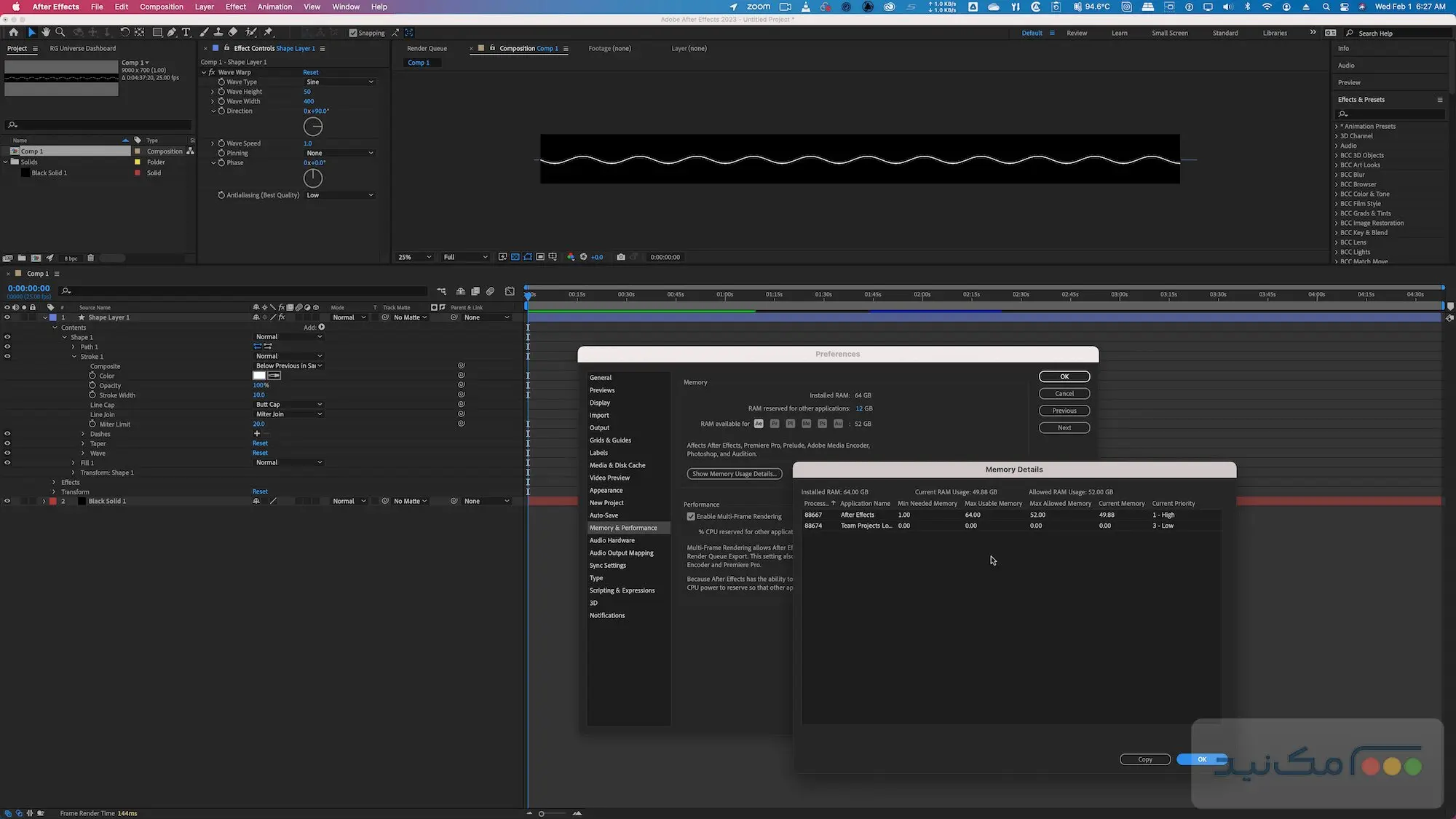
Task: Select Audio Hardware in Preferences sidebar
Action: (x=612, y=540)
